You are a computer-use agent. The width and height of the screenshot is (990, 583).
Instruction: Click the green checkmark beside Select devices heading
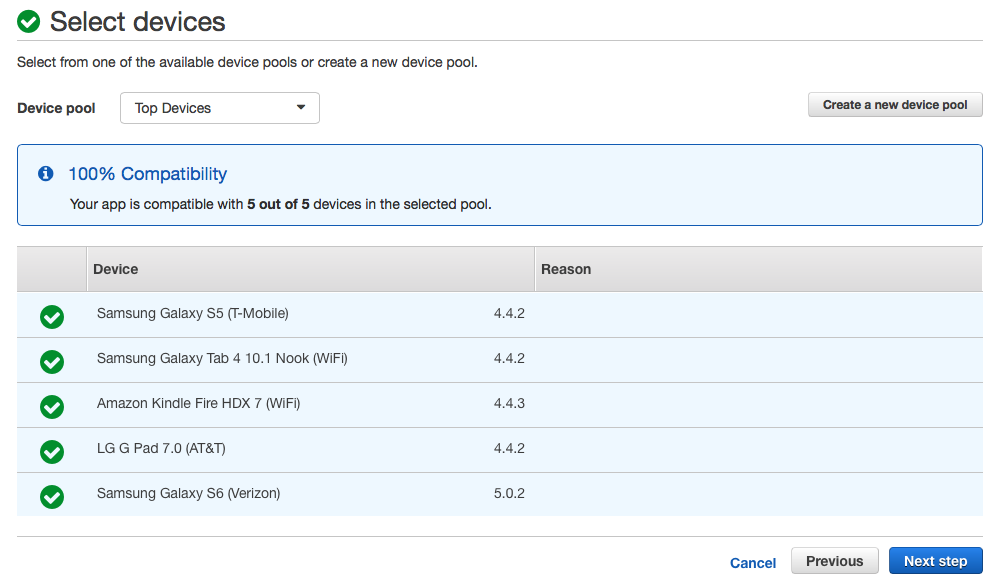tap(29, 21)
